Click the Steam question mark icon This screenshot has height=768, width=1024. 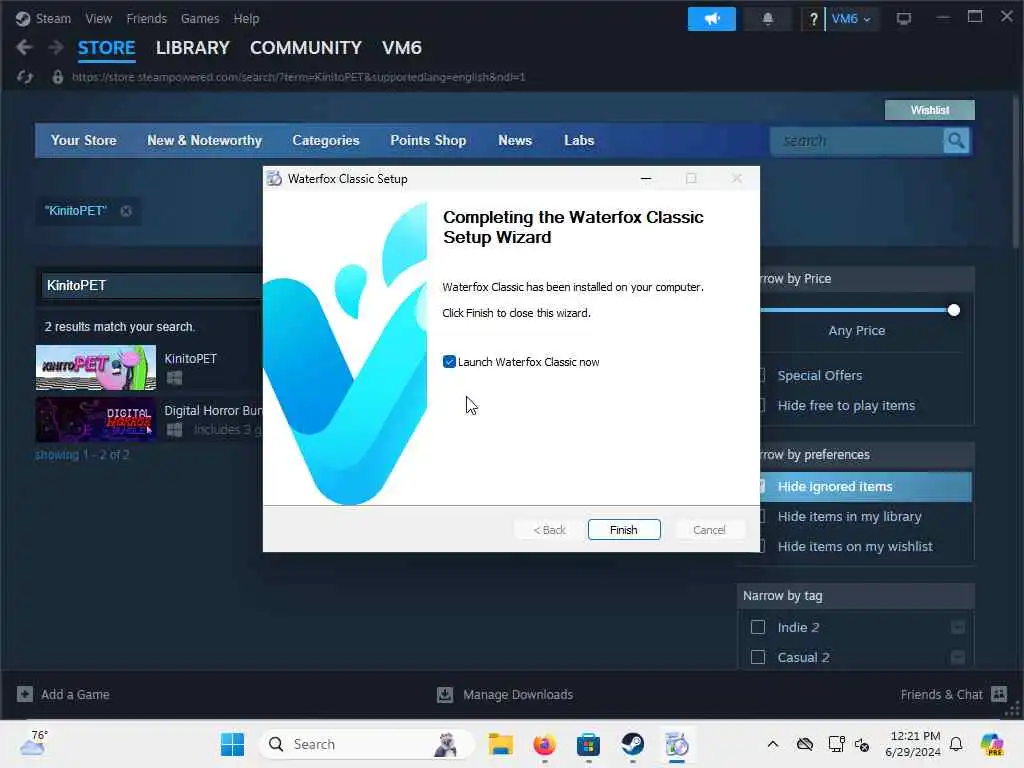[x=813, y=19]
